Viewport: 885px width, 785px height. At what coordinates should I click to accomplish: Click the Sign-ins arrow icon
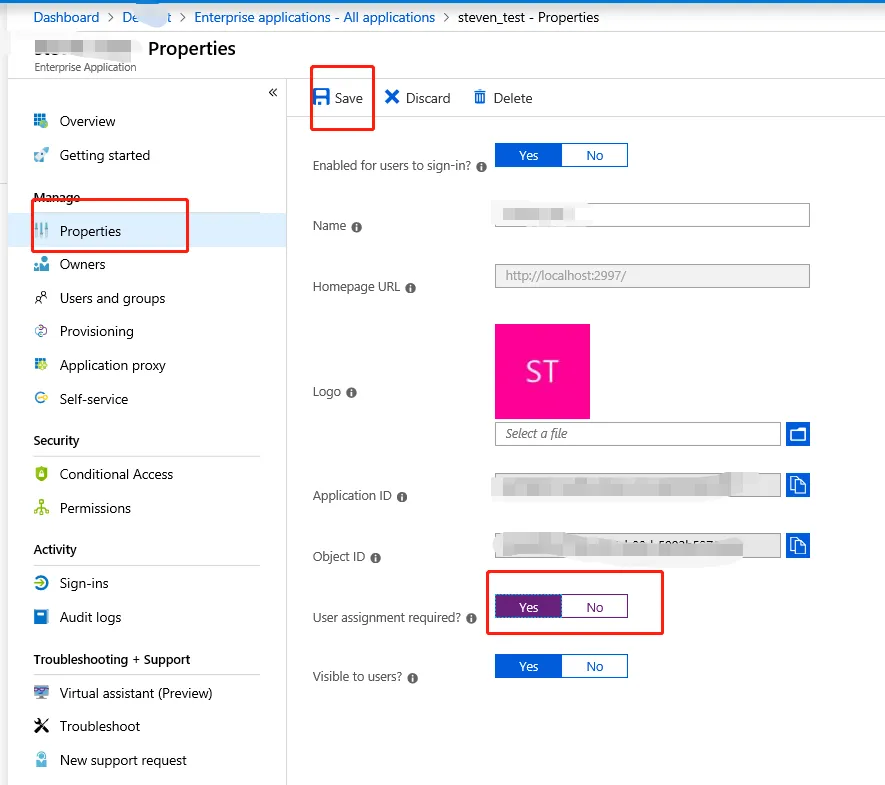(x=41, y=582)
